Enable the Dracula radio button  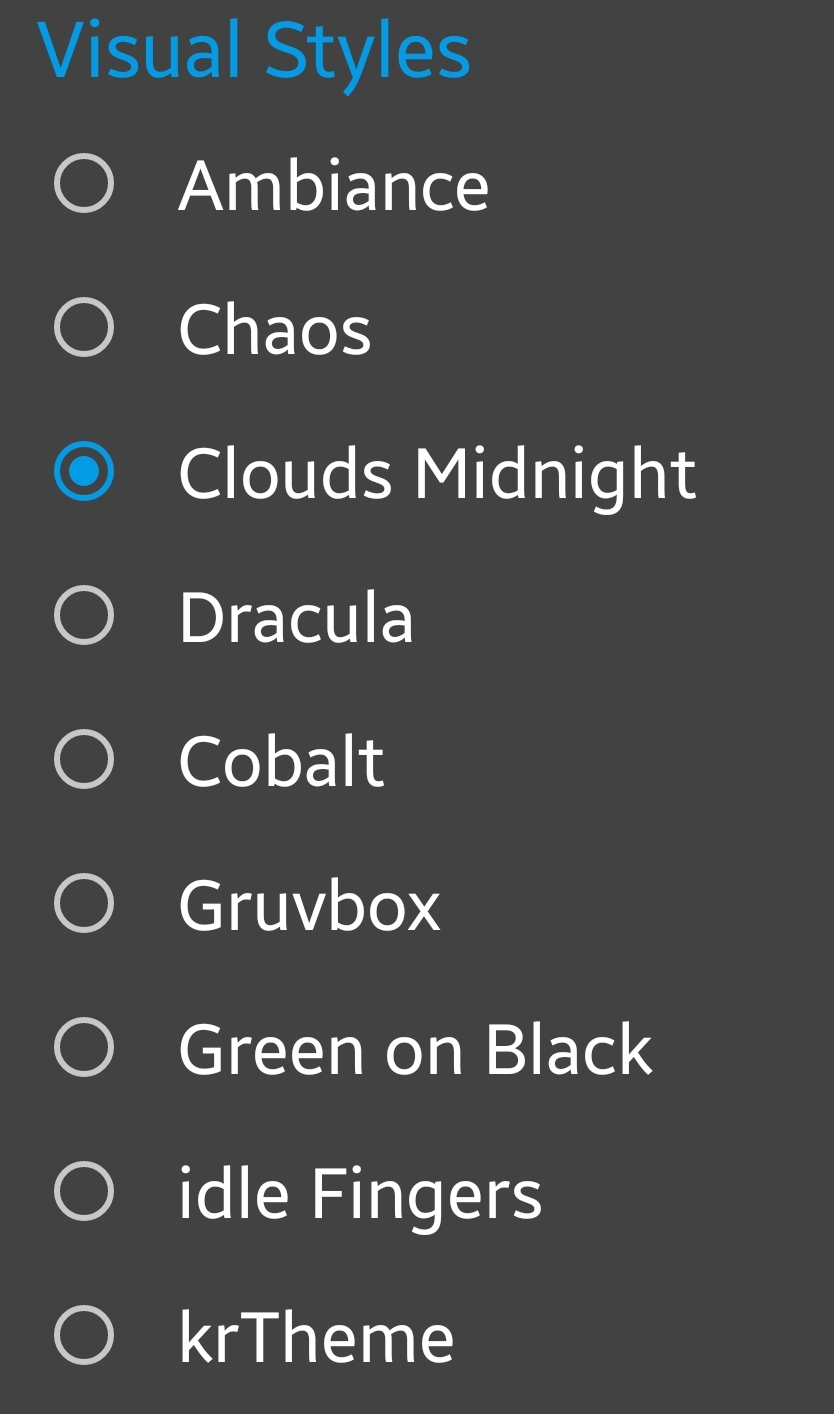pos(84,615)
